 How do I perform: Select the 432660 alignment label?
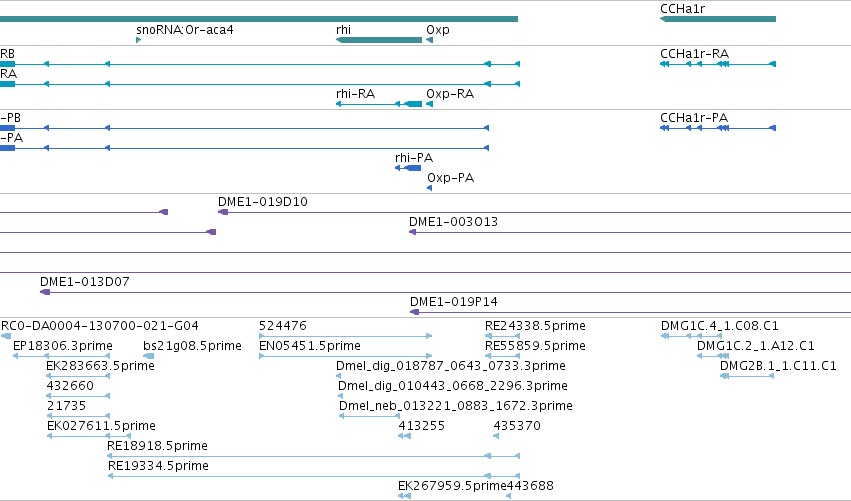(70, 386)
